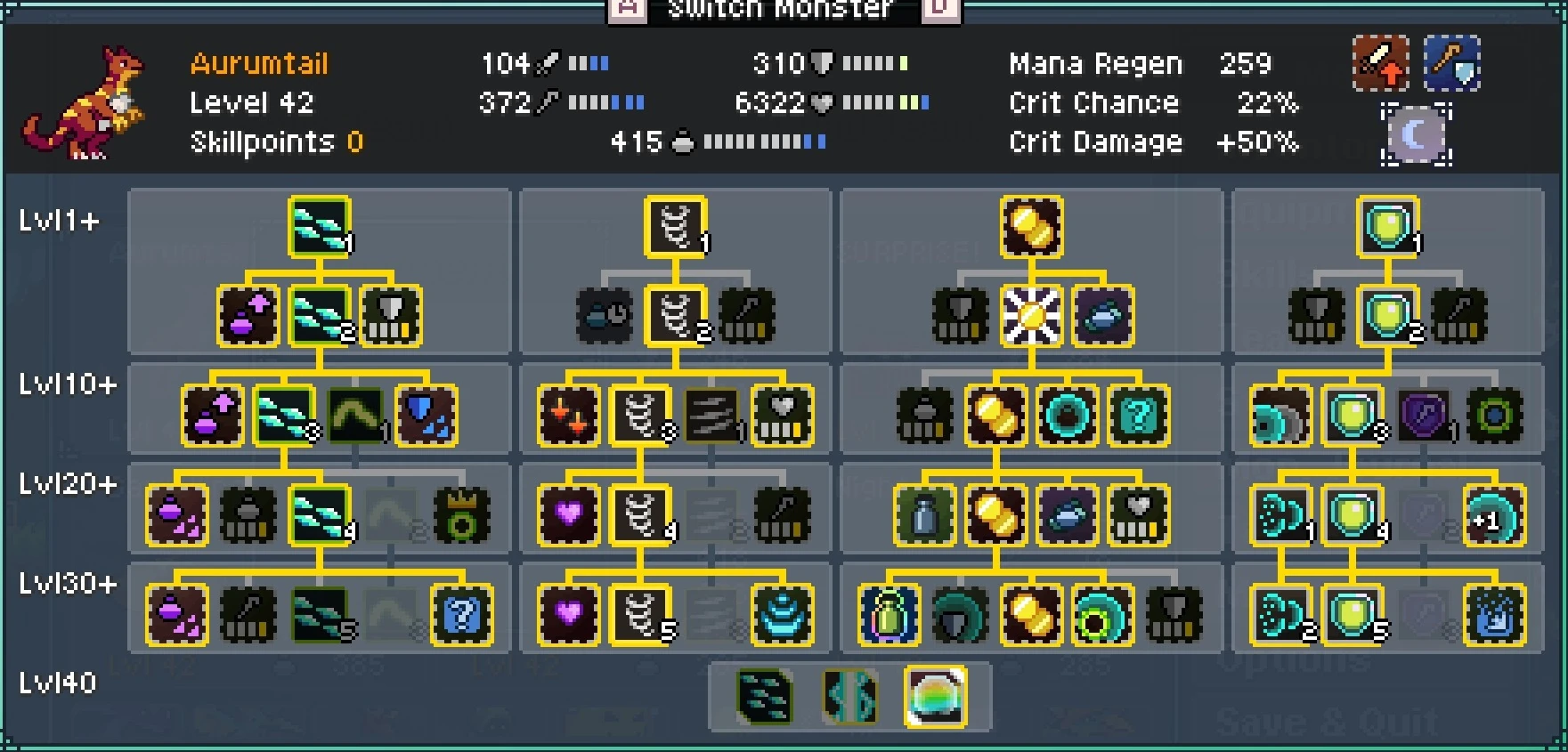This screenshot has height=752, width=1568.
Task: Select the level 5 yellow shield skill
Action: [1353, 615]
